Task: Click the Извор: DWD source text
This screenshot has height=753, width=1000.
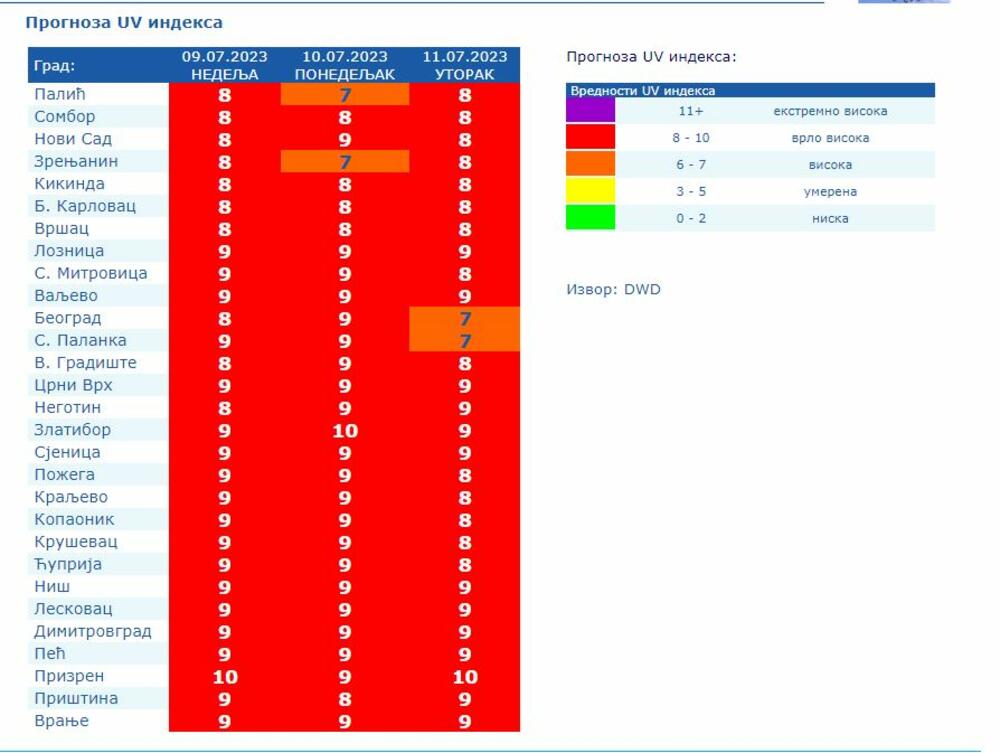Action: click(x=613, y=290)
